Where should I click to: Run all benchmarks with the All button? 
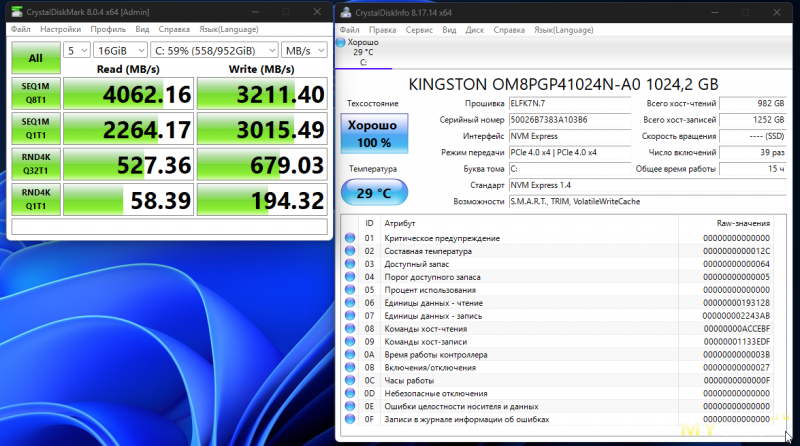point(36,58)
